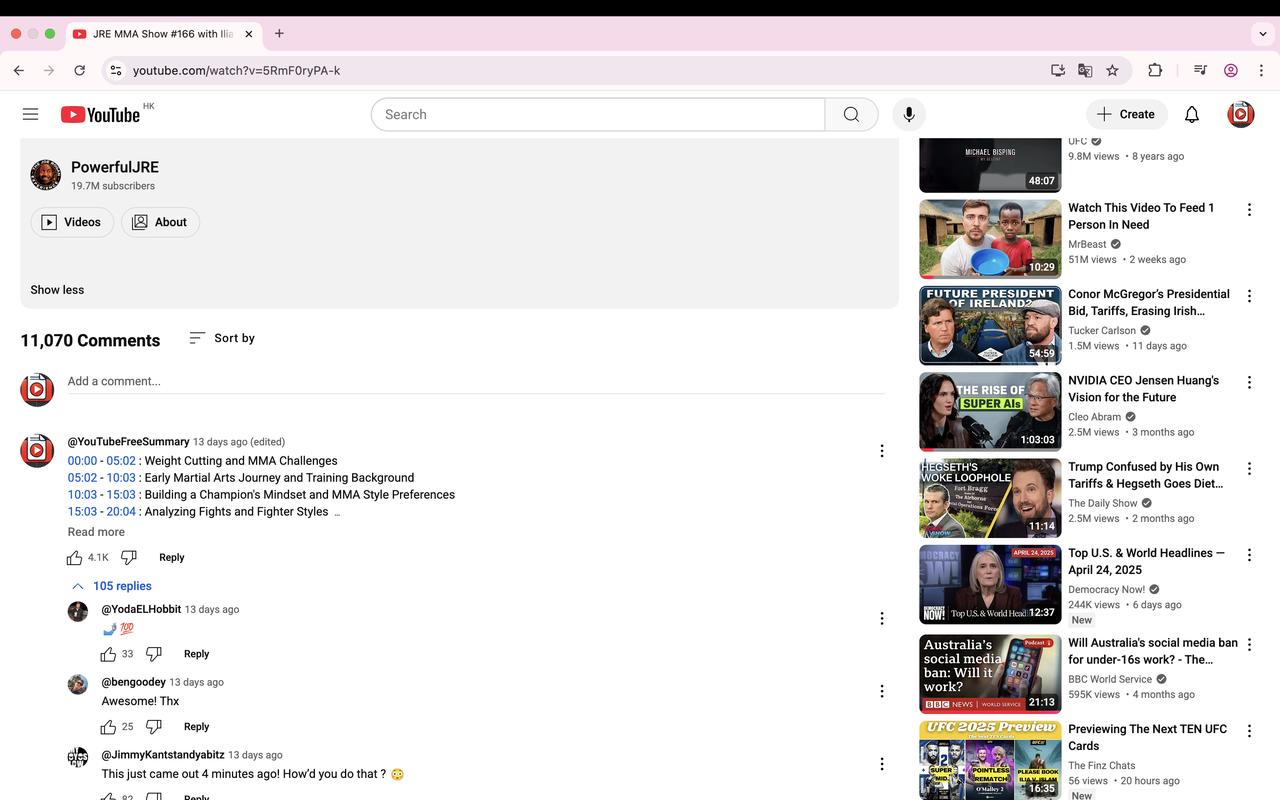Image resolution: width=1280 pixels, height=800 pixels.
Task: Bookmark this page with star icon
Action: pyautogui.click(x=1112, y=70)
